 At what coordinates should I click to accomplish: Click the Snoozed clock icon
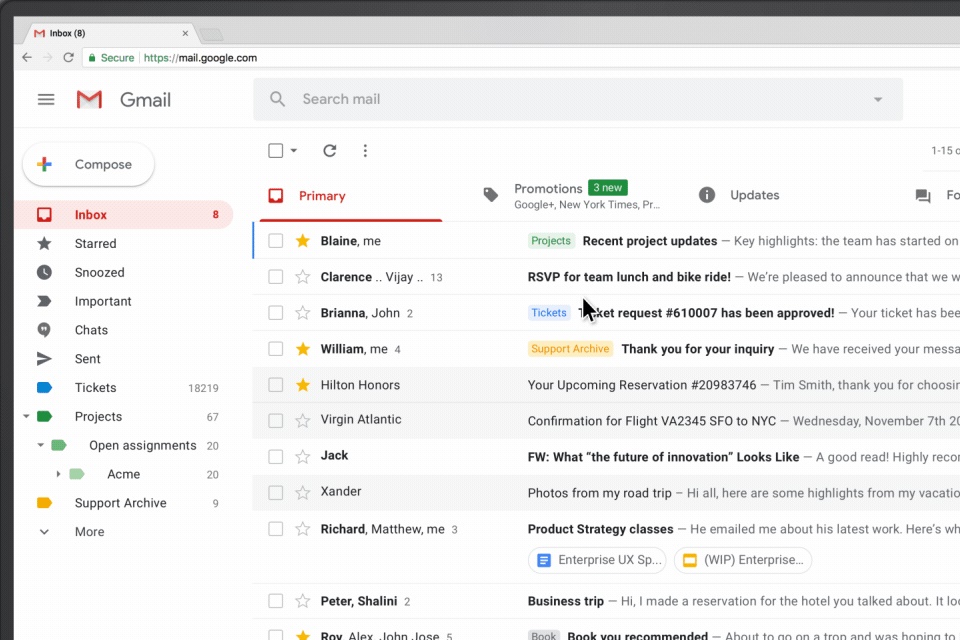pos(44,272)
